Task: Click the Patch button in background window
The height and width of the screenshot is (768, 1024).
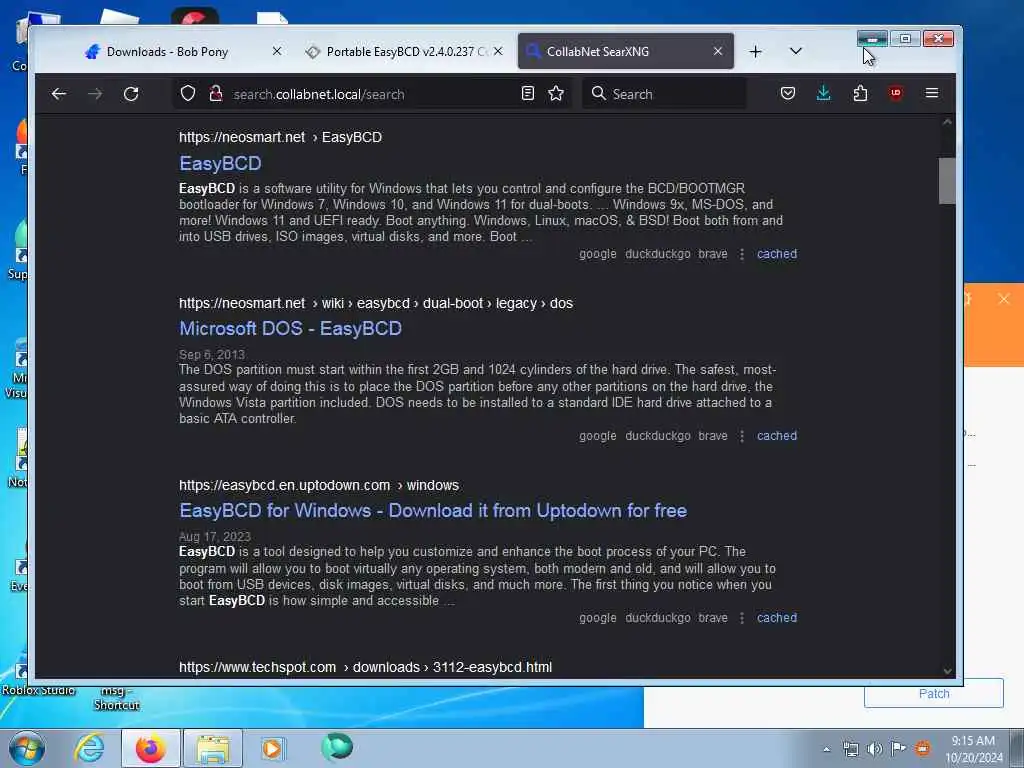Action: click(x=934, y=694)
